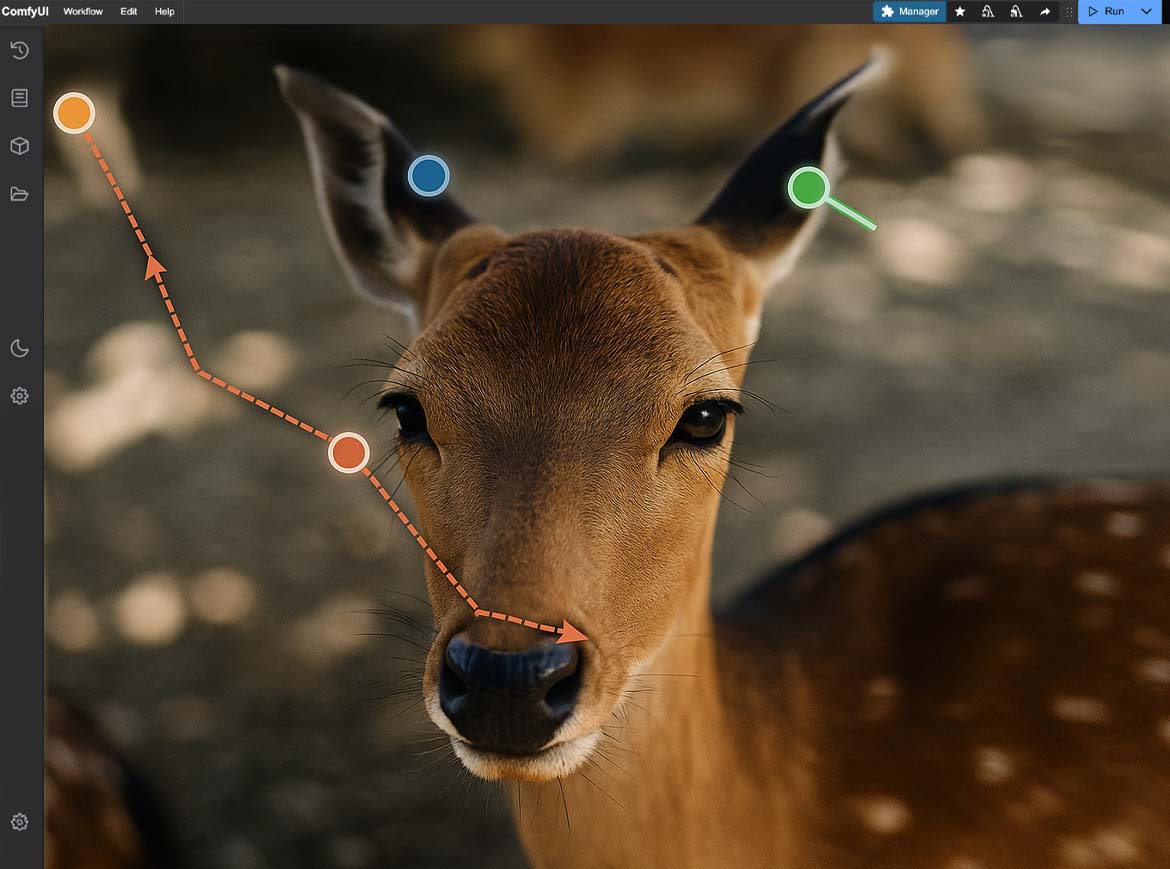Click the dotted drag handle beside Run

[1069, 11]
